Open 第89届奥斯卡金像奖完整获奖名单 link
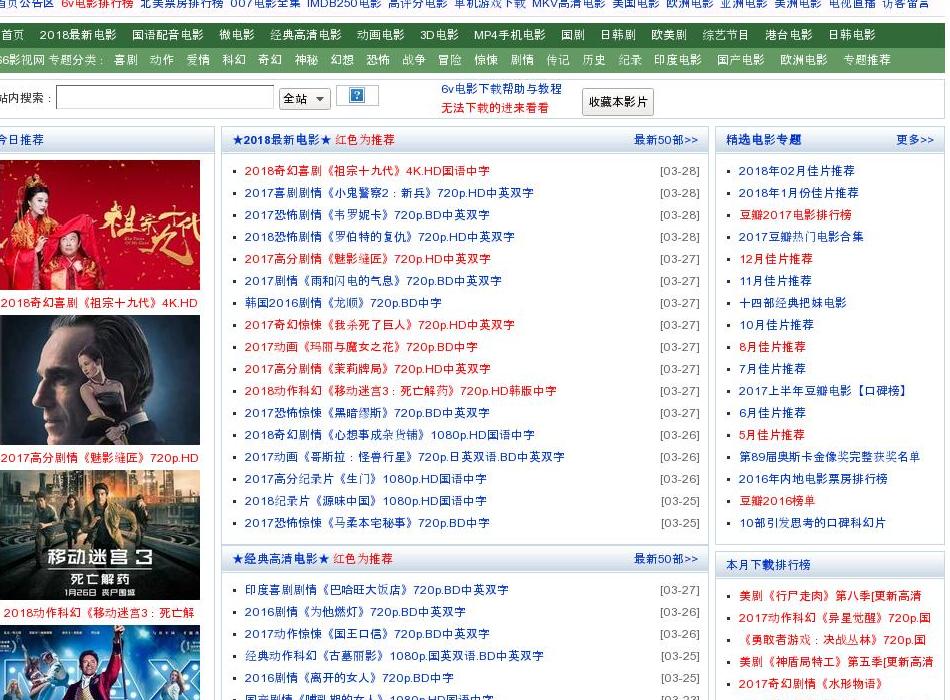 click(x=829, y=457)
